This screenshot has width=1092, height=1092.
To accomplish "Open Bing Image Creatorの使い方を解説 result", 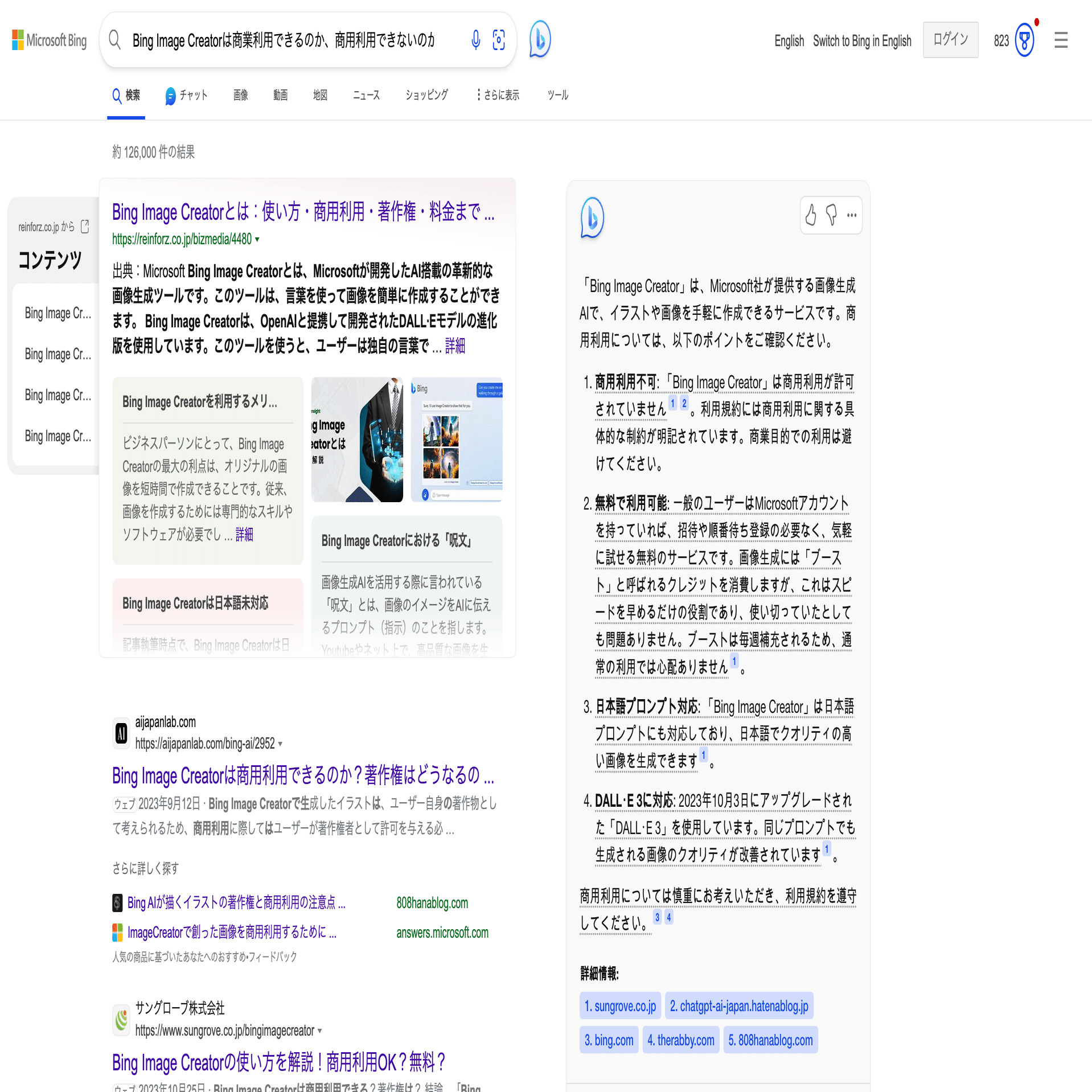I will 278,1062.
